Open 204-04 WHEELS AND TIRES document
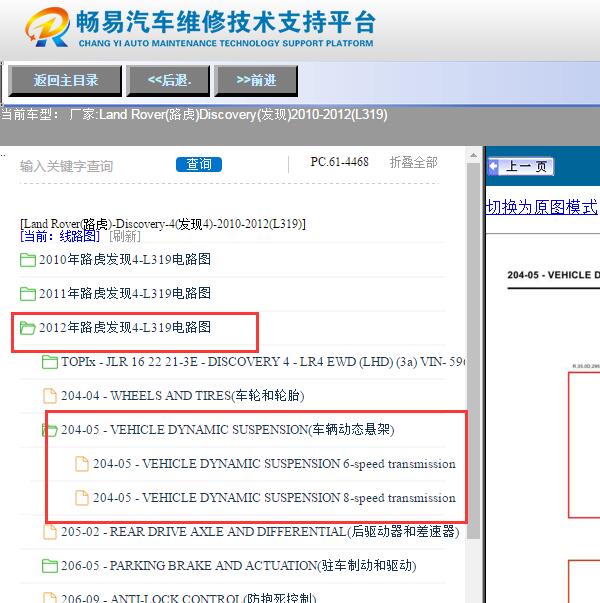The image size is (600, 603). click(183, 396)
